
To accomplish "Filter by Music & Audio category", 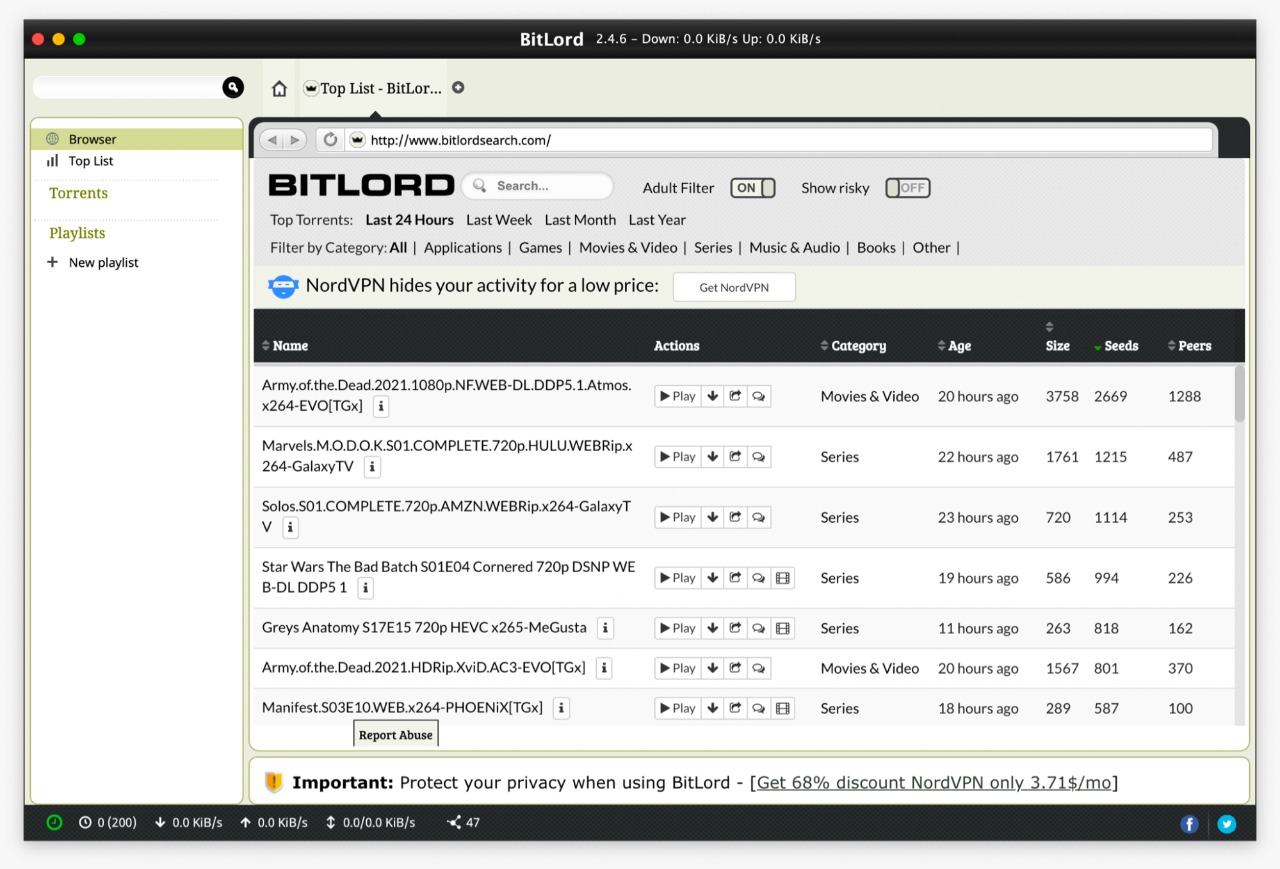I will point(795,248).
